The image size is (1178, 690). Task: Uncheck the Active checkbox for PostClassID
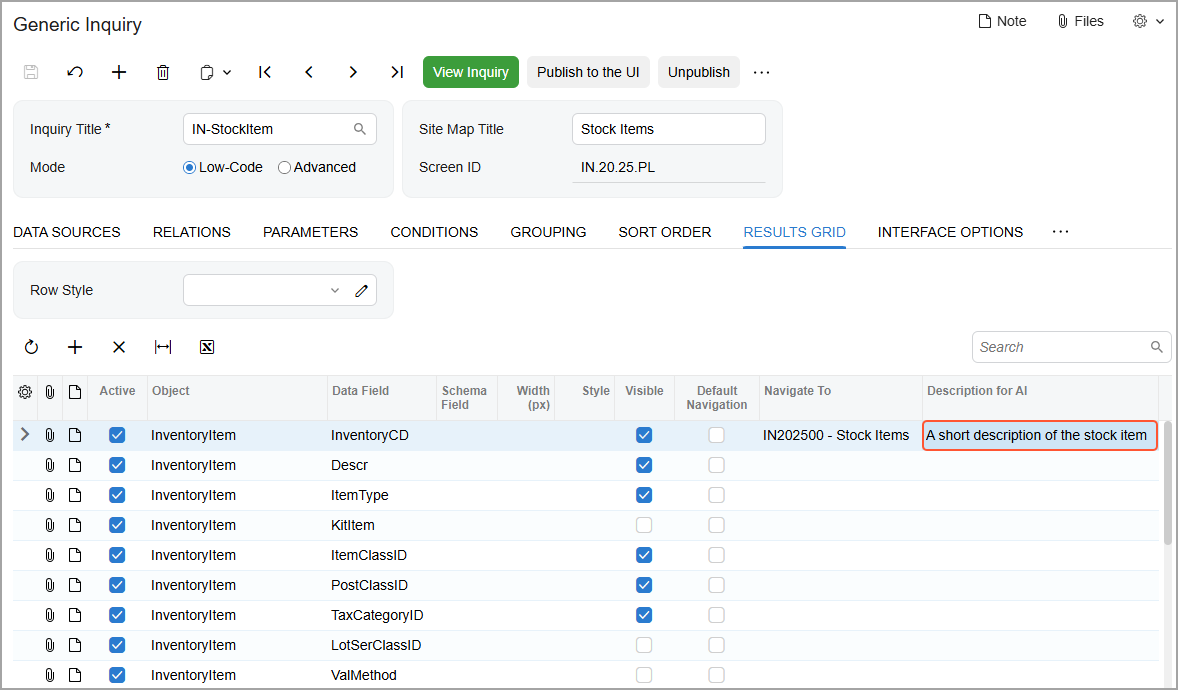point(117,586)
